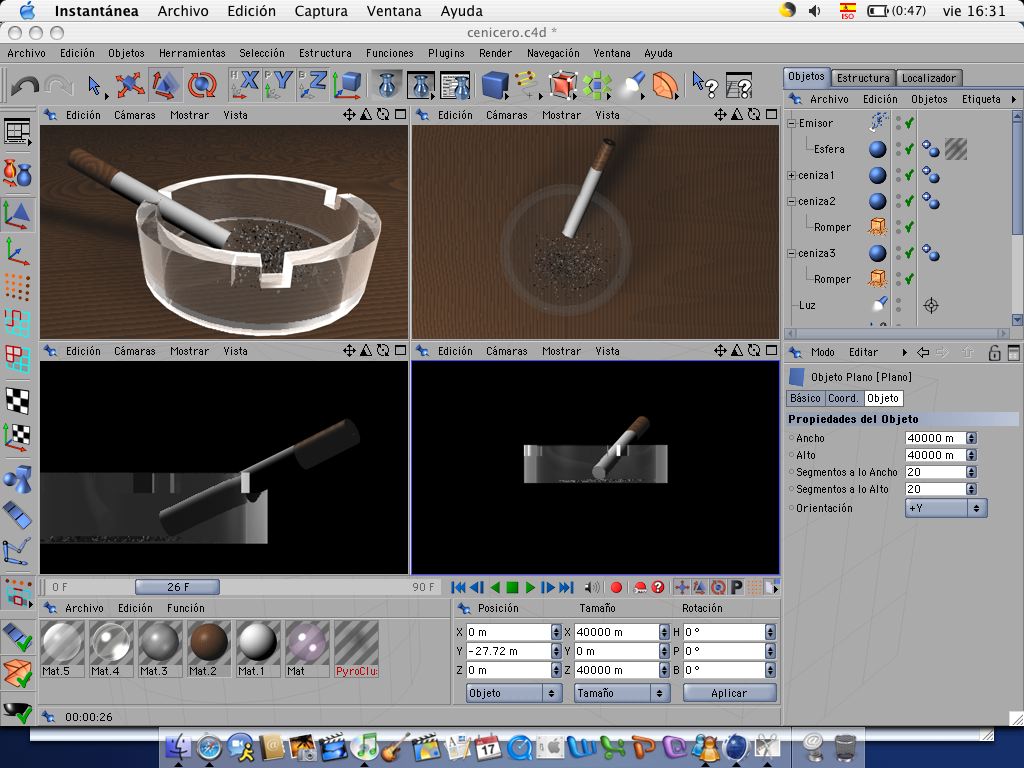Click the world coordinate system icon

pos(347,85)
